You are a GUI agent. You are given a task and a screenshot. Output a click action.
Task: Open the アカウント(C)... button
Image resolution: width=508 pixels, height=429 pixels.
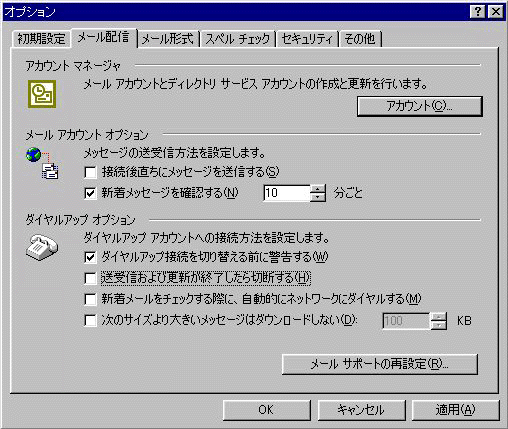tap(420, 106)
